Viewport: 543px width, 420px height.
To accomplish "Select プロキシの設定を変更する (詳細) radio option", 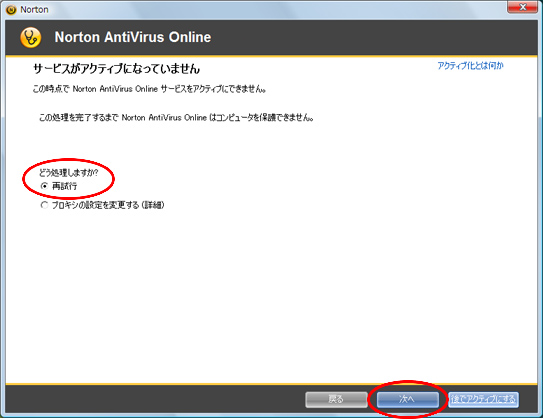I will pyautogui.click(x=44, y=205).
